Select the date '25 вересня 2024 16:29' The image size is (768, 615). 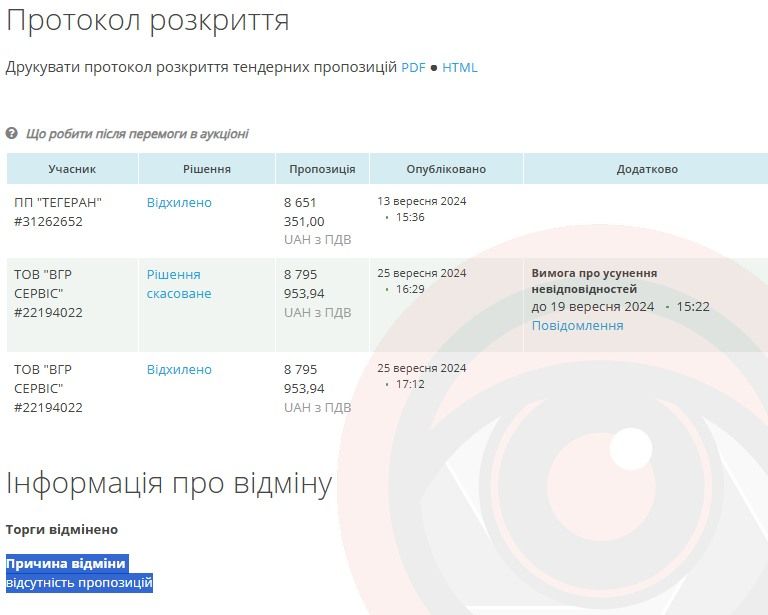pos(422,281)
